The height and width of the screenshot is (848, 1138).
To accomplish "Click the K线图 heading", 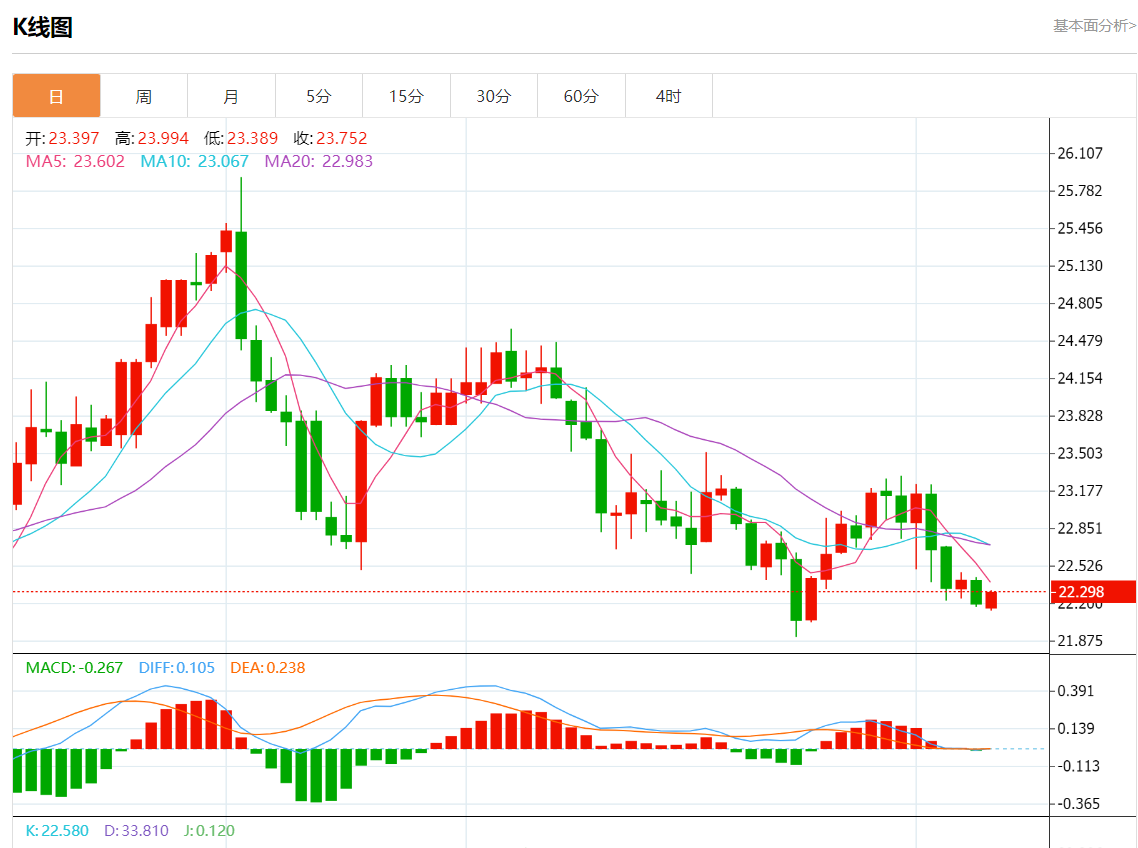I will click(x=42, y=27).
